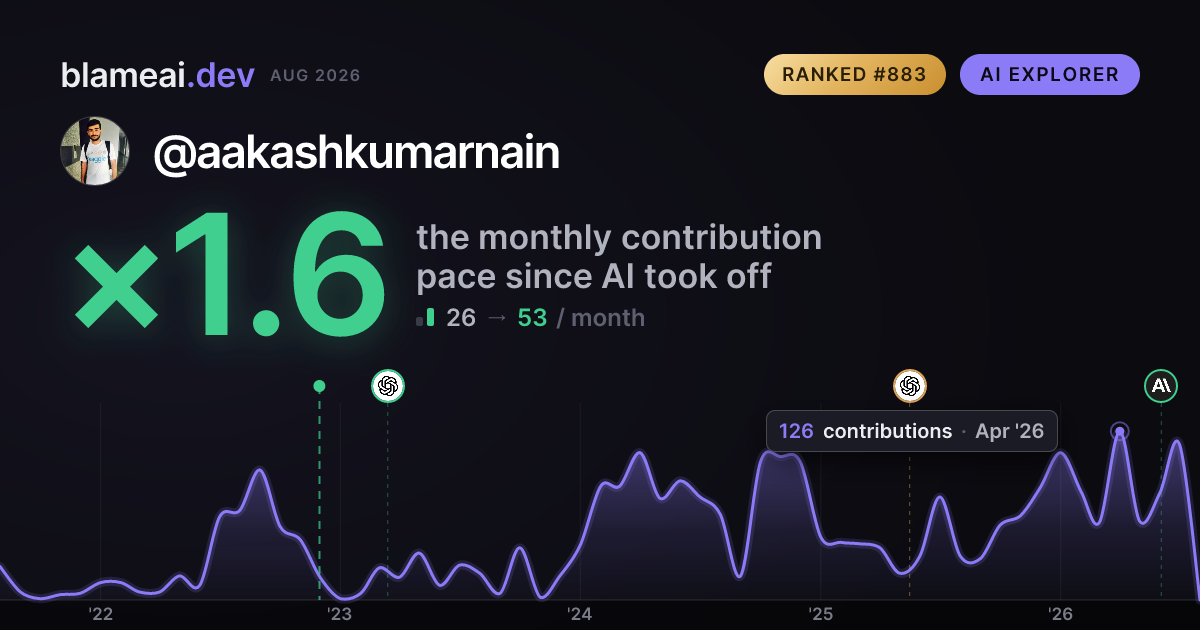The width and height of the screenshot is (1200, 630).
Task: Click the '24 year axis label
Action: click(x=580, y=614)
